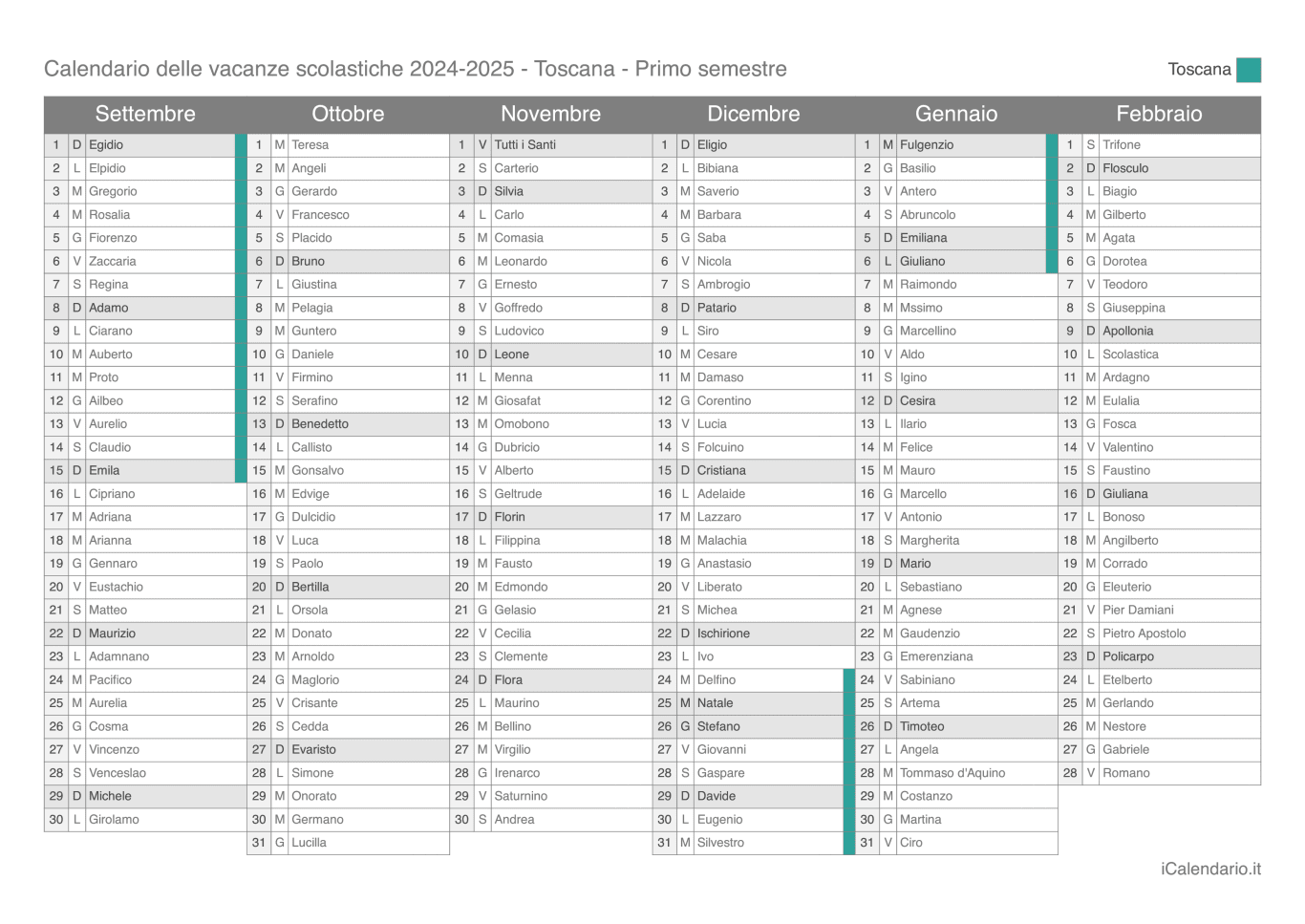
Task: Select Tommaso d'Aquino in Gennaio
Action: pyautogui.click(x=952, y=773)
